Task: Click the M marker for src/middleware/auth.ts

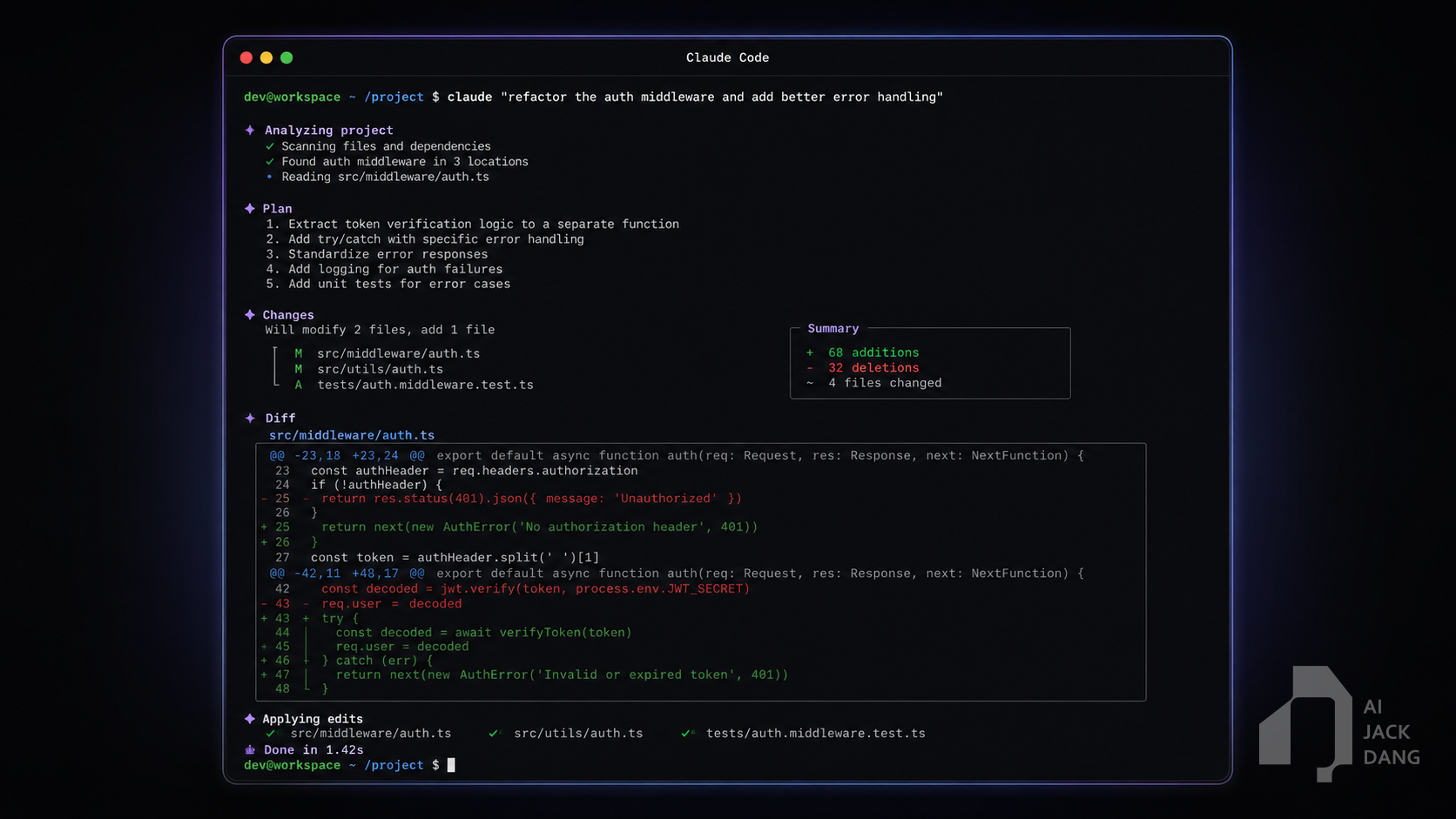Action: [x=299, y=353]
